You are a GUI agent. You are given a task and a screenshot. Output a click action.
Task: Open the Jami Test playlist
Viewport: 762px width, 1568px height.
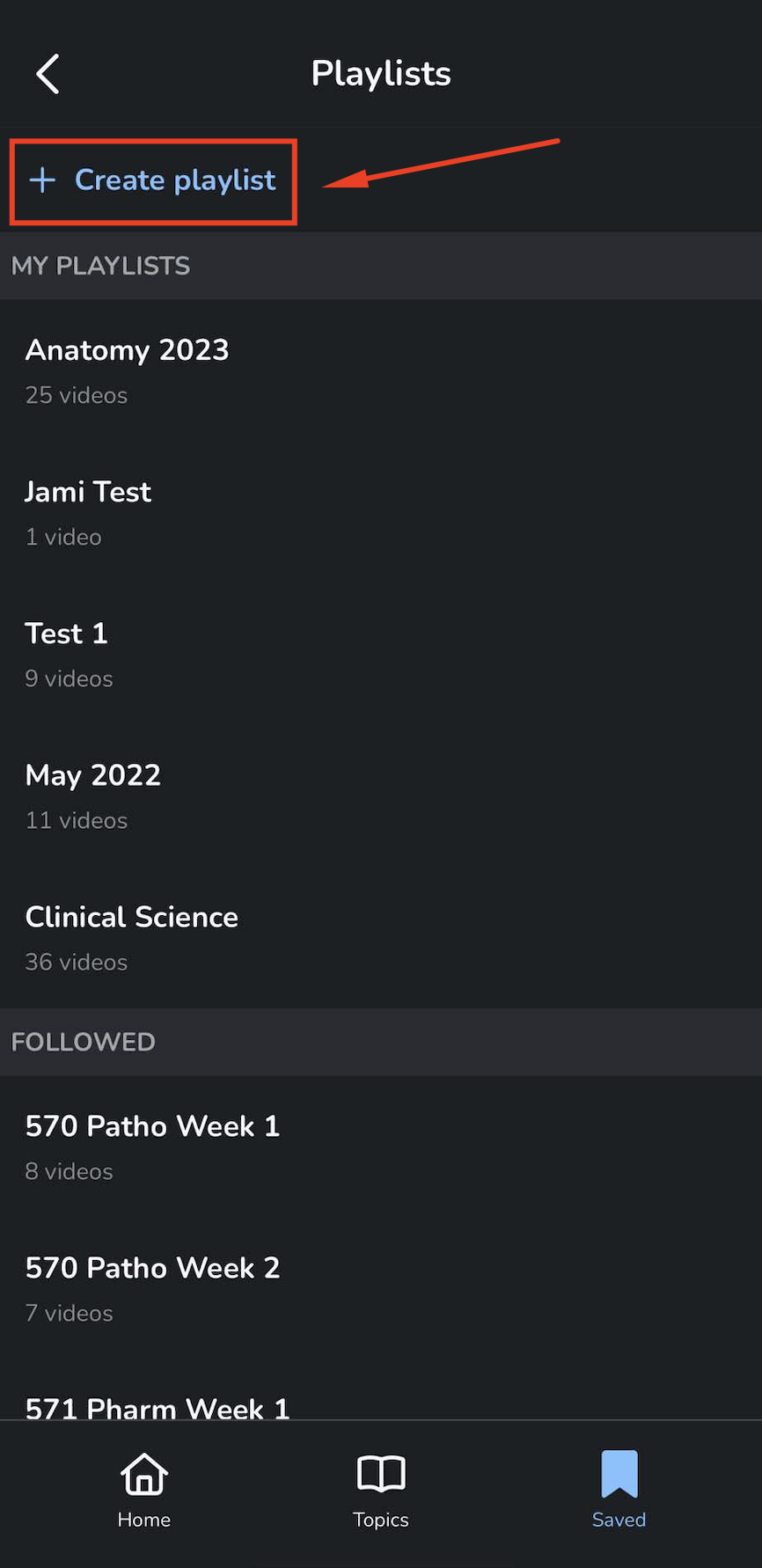[x=88, y=492]
